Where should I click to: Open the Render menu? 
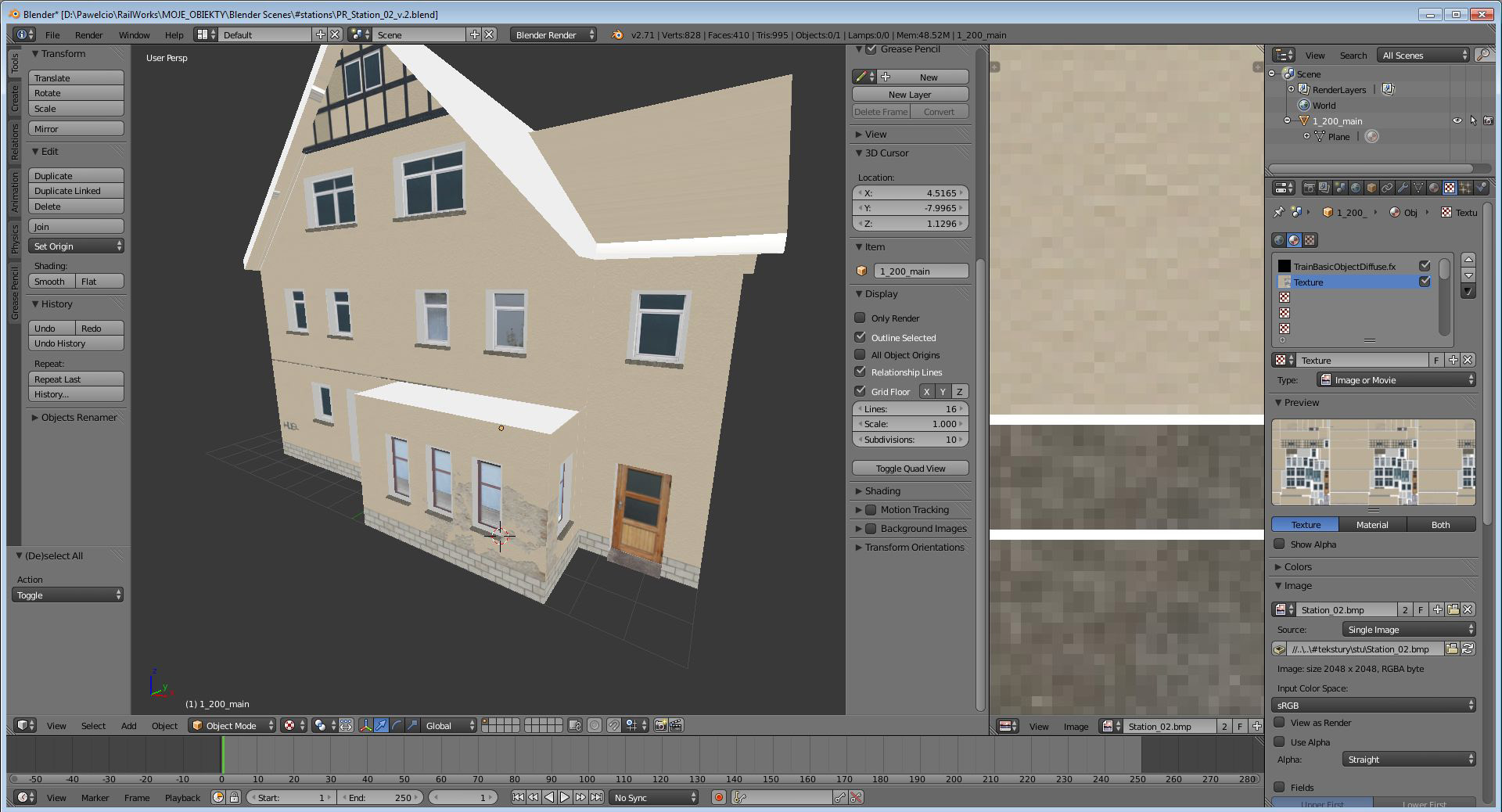pyautogui.click(x=88, y=35)
